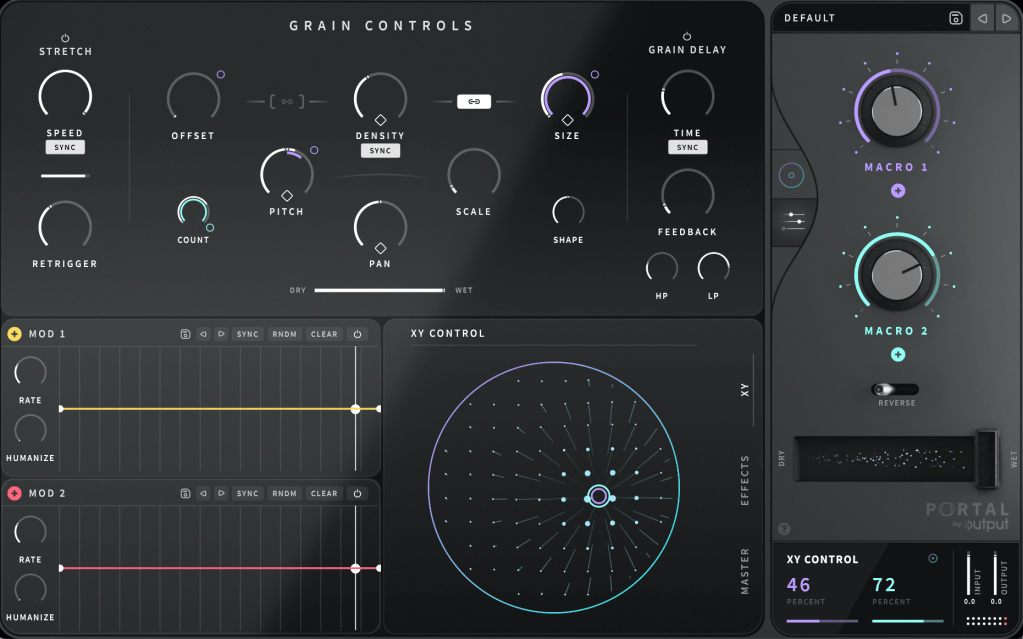Switch to the Effects tab
The width and height of the screenshot is (1023, 639).
tap(745, 480)
